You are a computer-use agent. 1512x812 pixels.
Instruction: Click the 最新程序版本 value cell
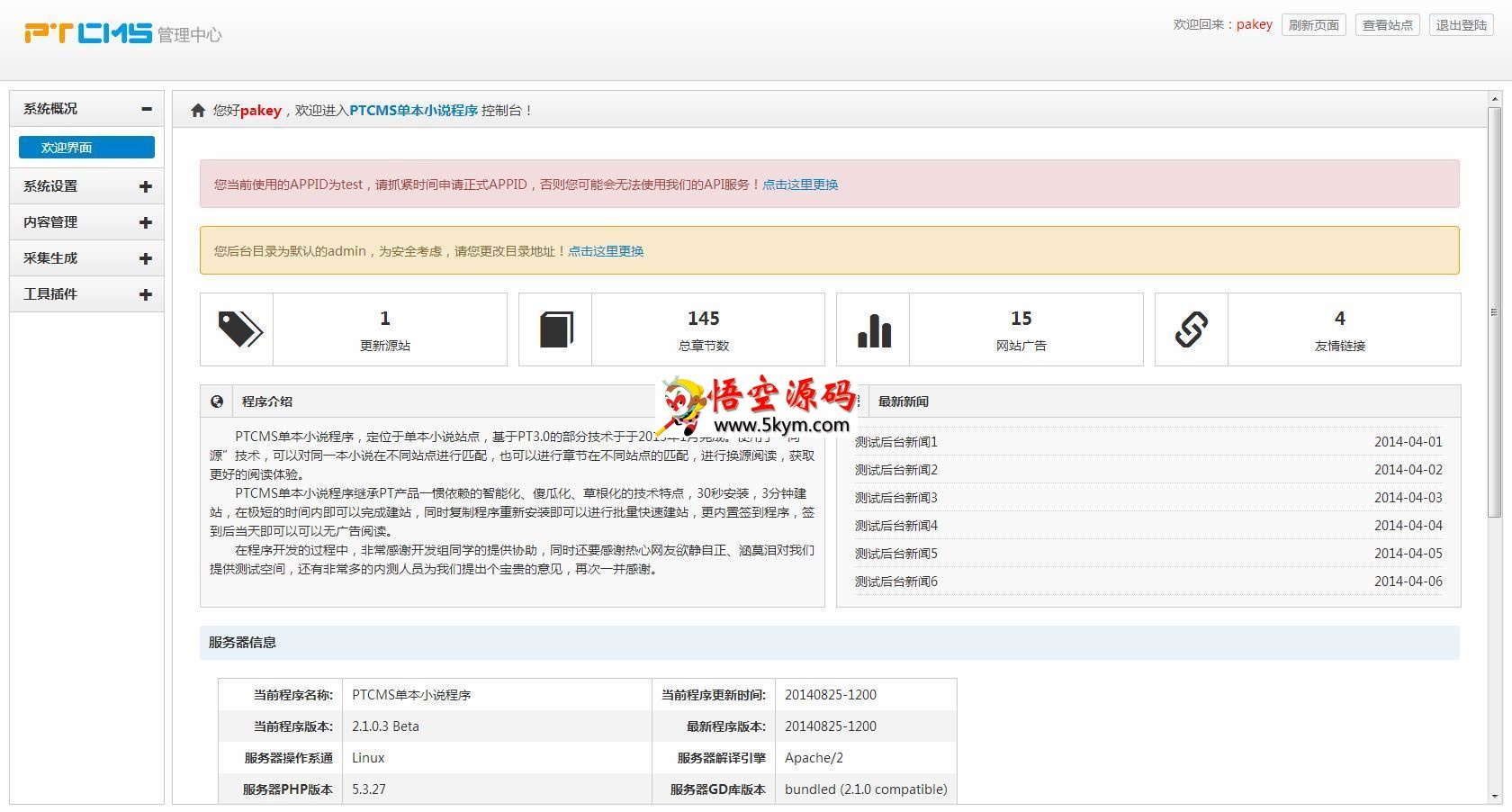point(866,726)
